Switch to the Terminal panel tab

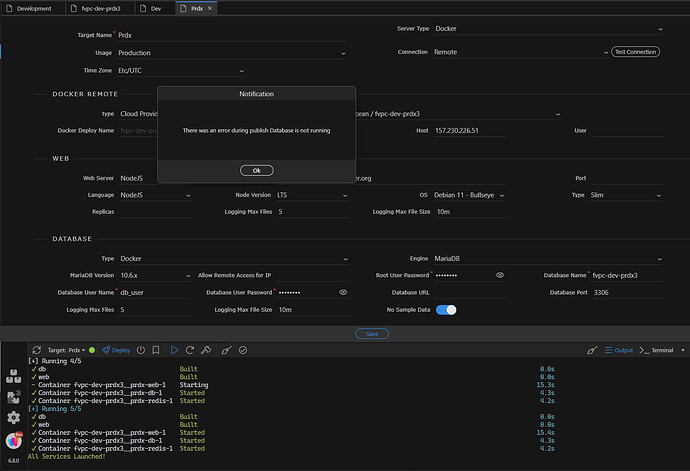(657, 350)
